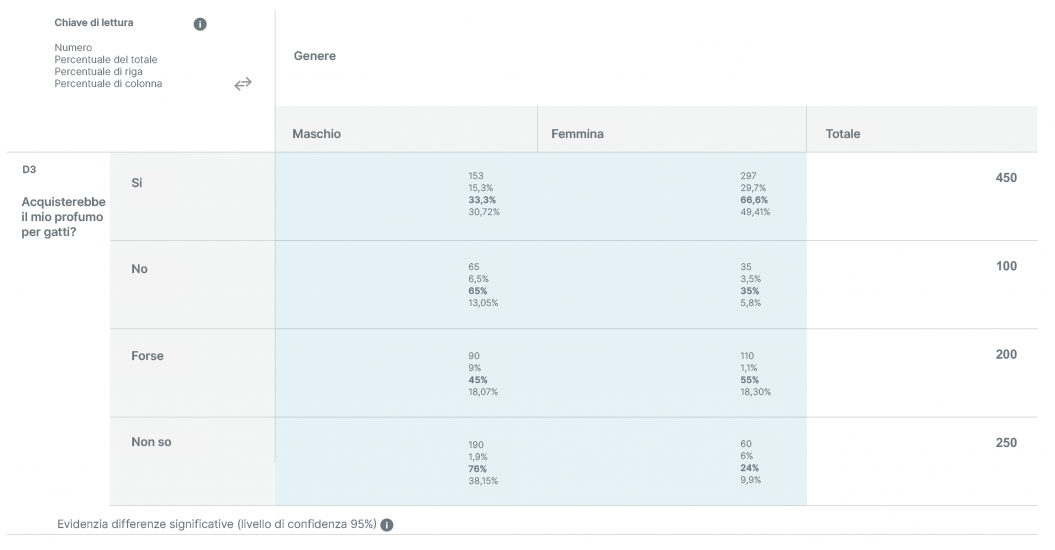
Task: Open question text Acquisterebbe il mio profumo
Action: click(x=63, y=217)
